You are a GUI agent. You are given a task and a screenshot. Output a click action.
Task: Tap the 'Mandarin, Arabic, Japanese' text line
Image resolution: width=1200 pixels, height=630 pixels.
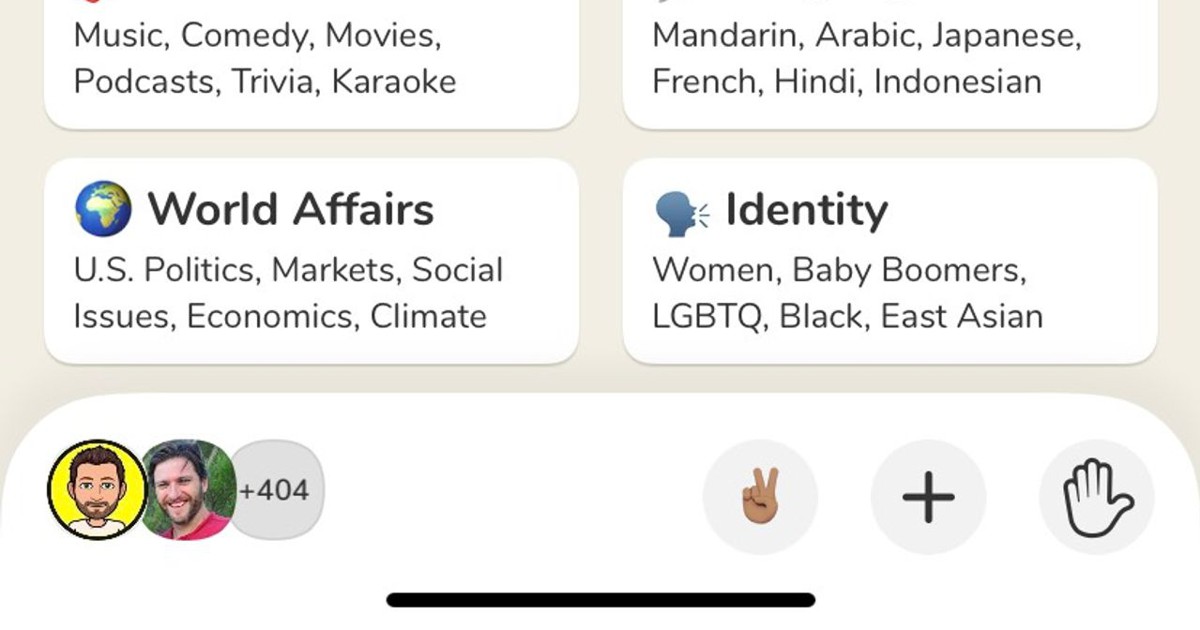(866, 36)
